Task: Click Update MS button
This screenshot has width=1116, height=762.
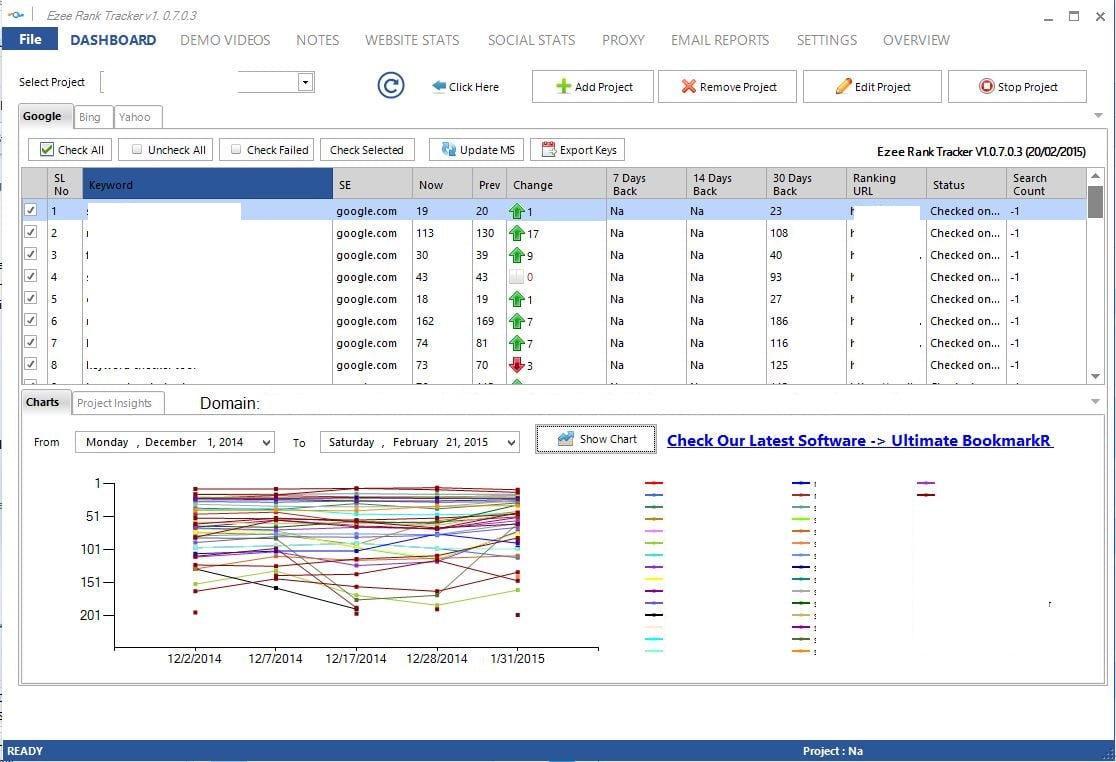Action: 477,149
